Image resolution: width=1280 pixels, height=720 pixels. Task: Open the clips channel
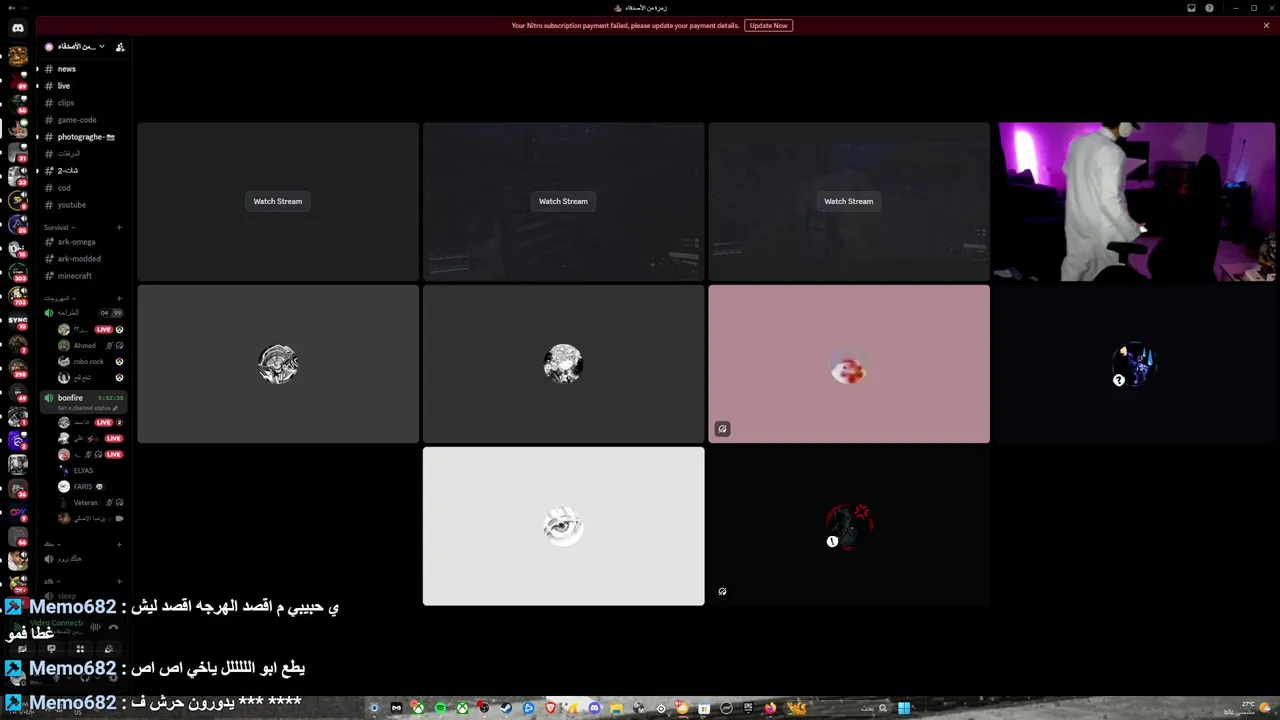point(82,103)
